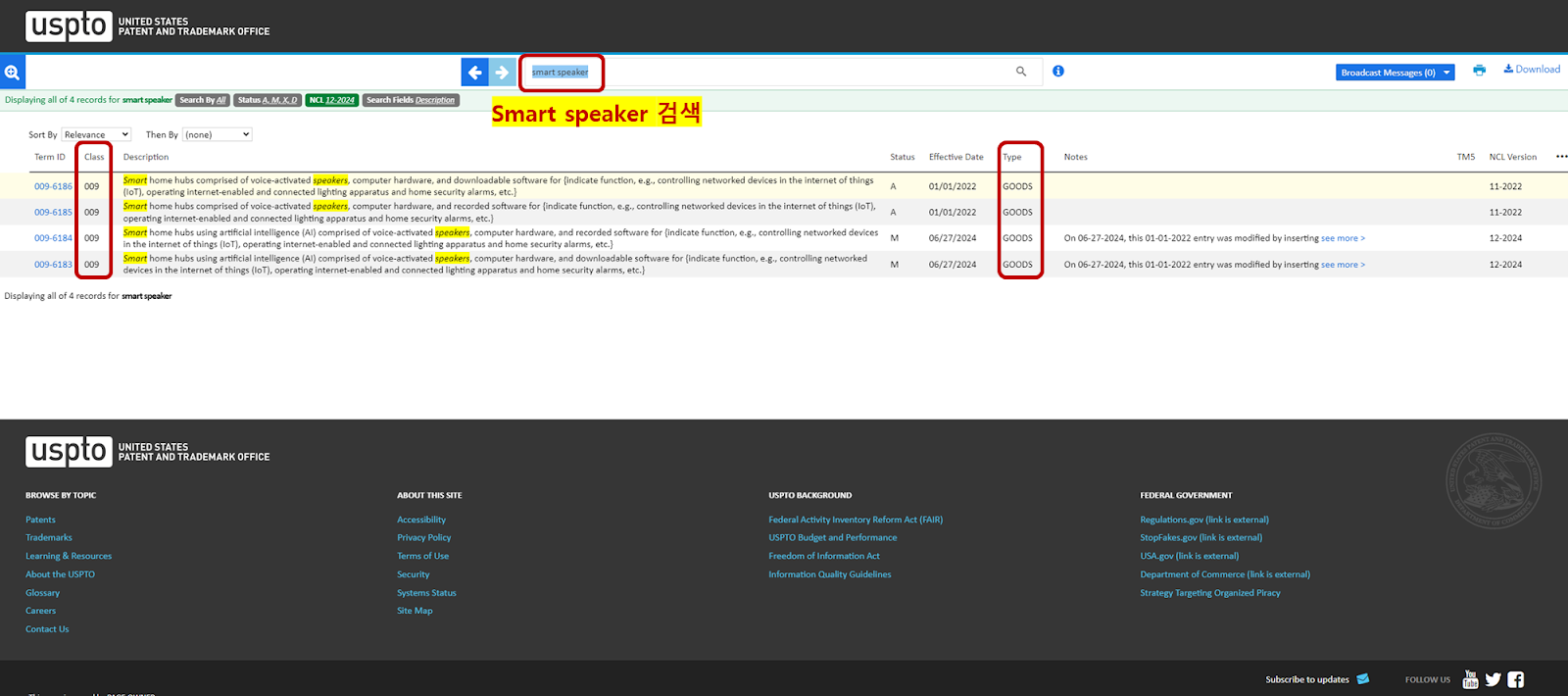Open USPTO Budget and Performance link
The width and height of the screenshot is (1568, 696).
click(833, 537)
